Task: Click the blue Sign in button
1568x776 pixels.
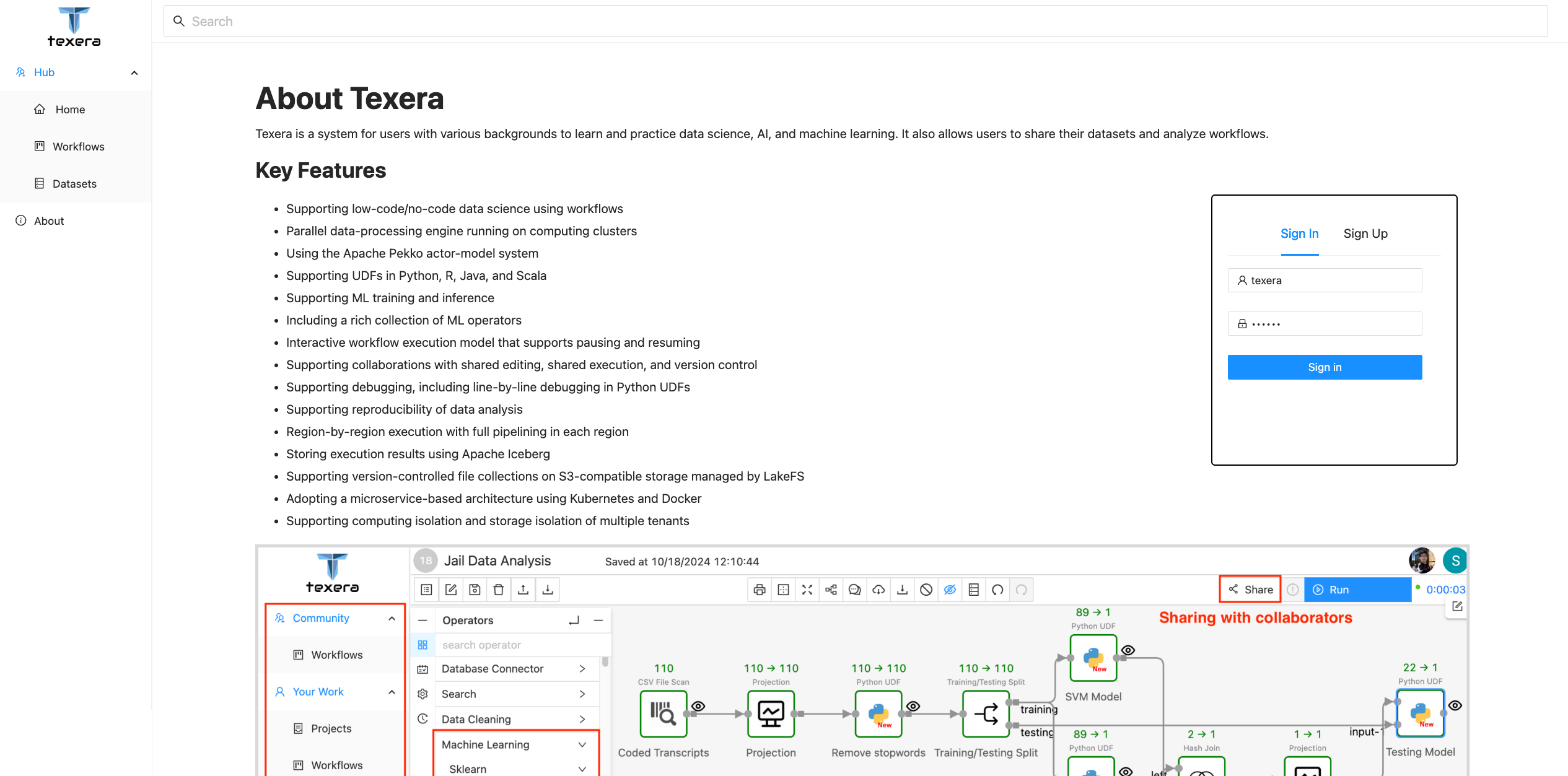Action: point(1325,367)
